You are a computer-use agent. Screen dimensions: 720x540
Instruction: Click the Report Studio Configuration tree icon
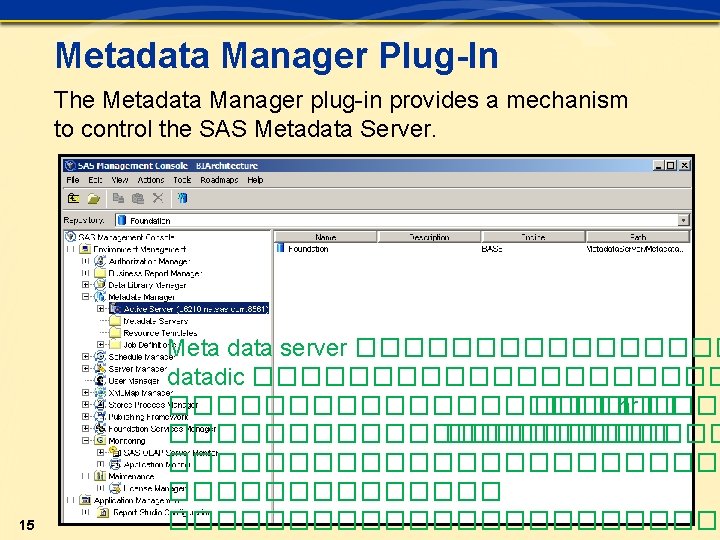(104, 512)
